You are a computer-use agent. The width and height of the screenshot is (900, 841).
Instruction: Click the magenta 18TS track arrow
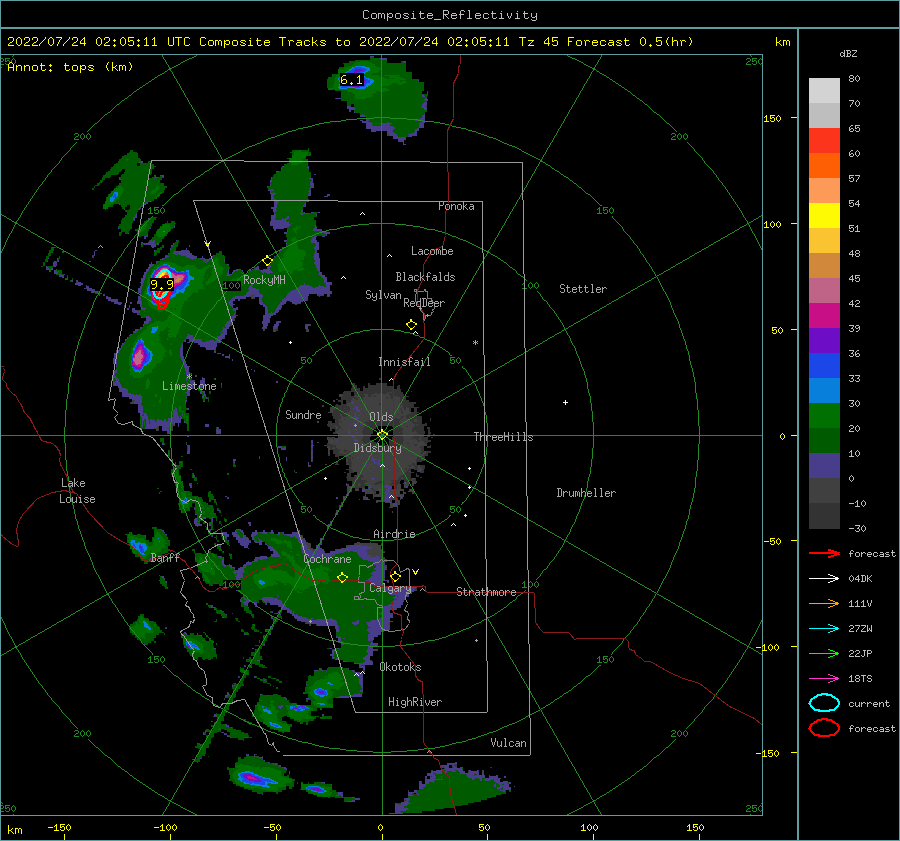[824, 678]
